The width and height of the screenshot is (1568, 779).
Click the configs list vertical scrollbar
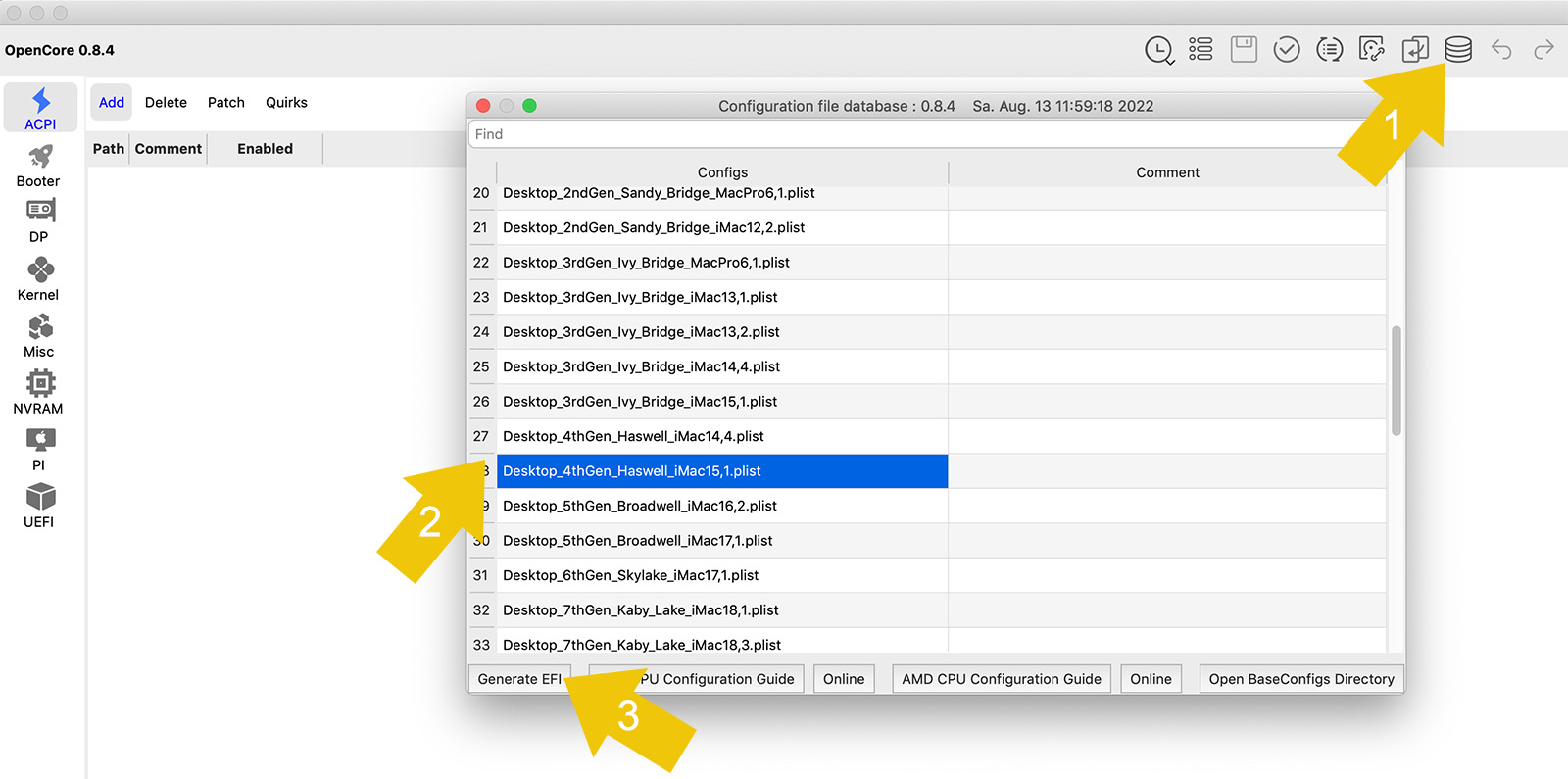point(1396,380)
